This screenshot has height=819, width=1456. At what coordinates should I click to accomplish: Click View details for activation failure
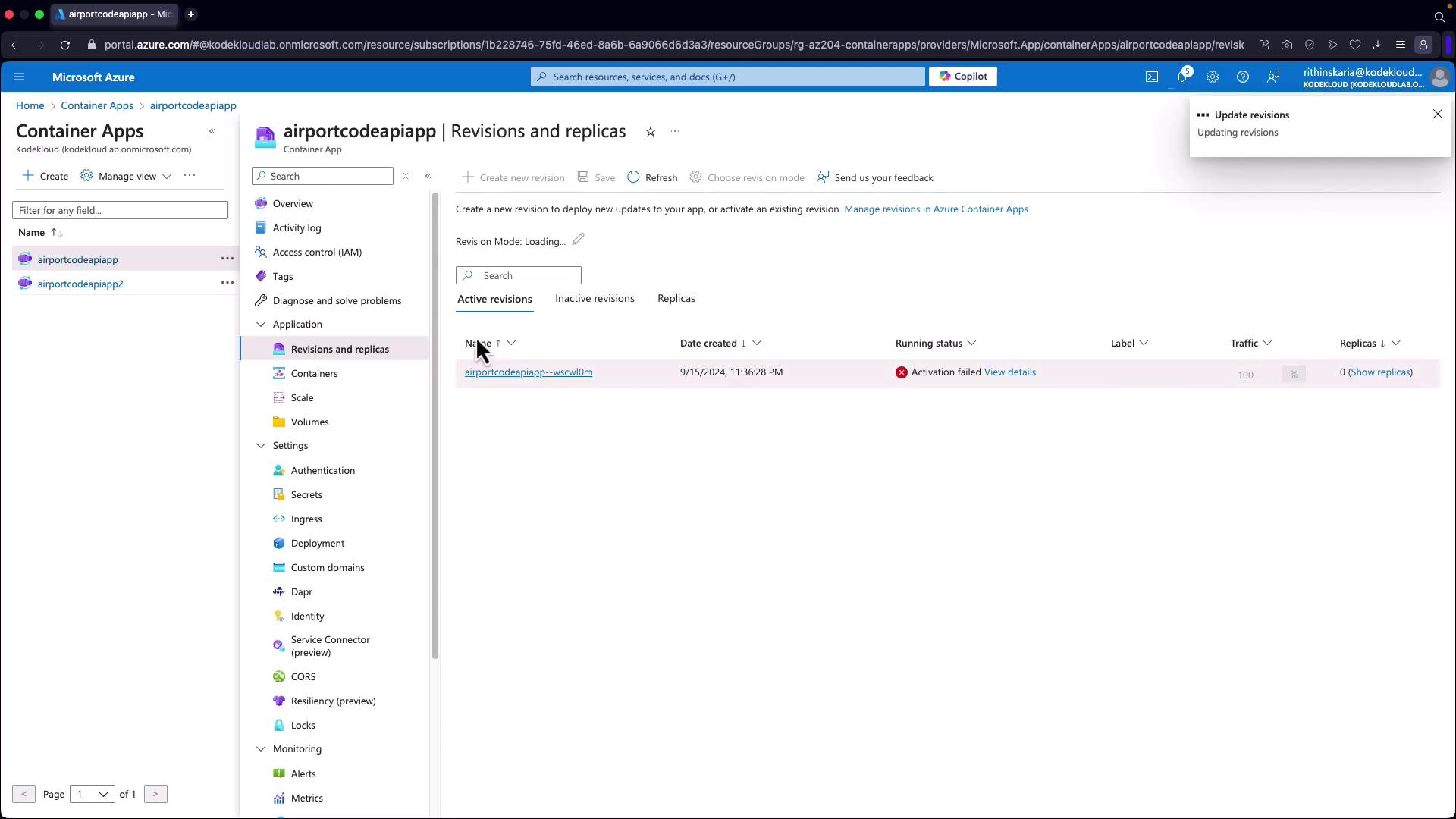click(1009, 372)
